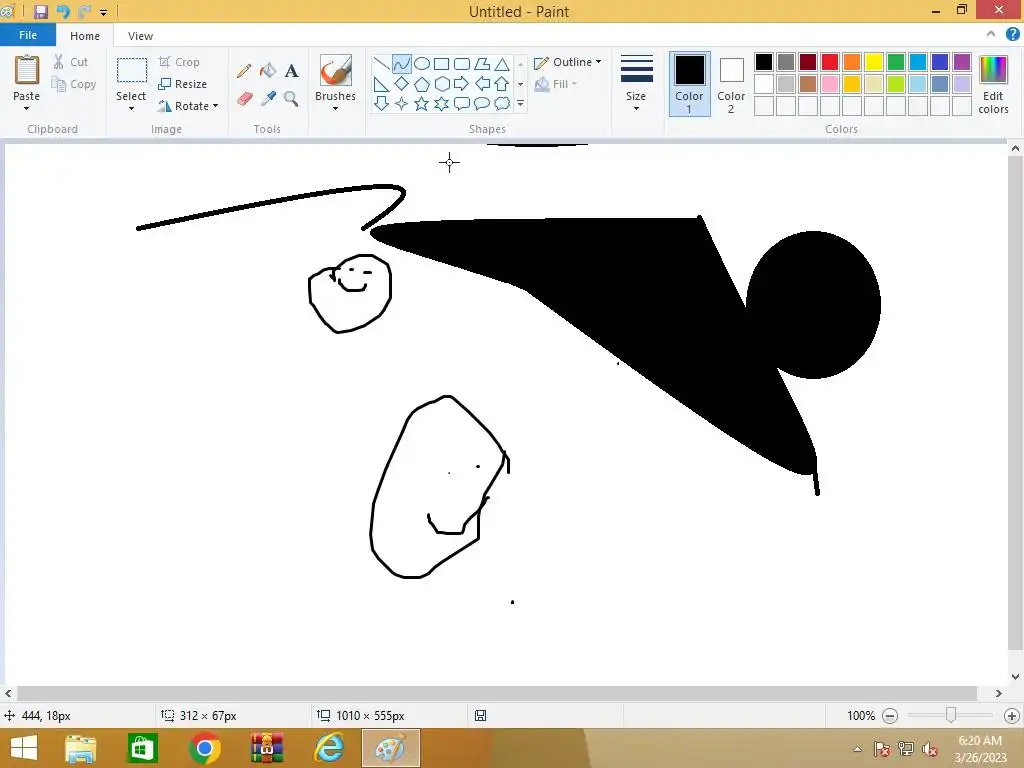Choose the Hexagon shape
The height and width of the screenshot is (768, 1024).
click(441, 84)
